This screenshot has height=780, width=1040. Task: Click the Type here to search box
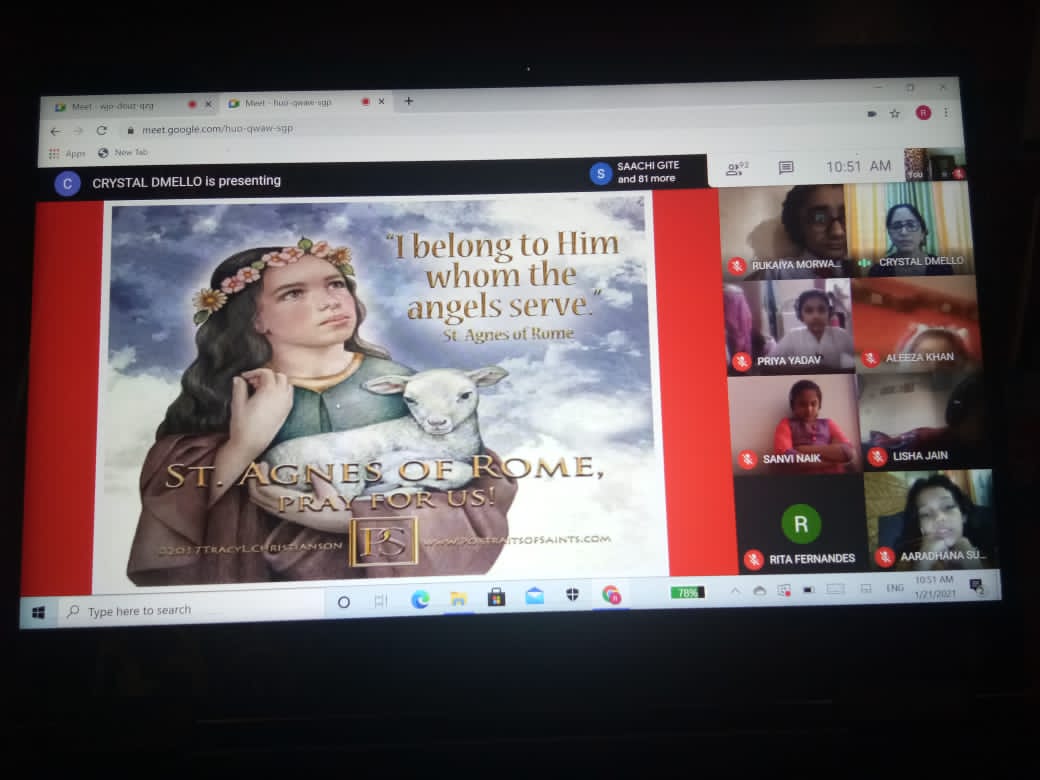192,610
